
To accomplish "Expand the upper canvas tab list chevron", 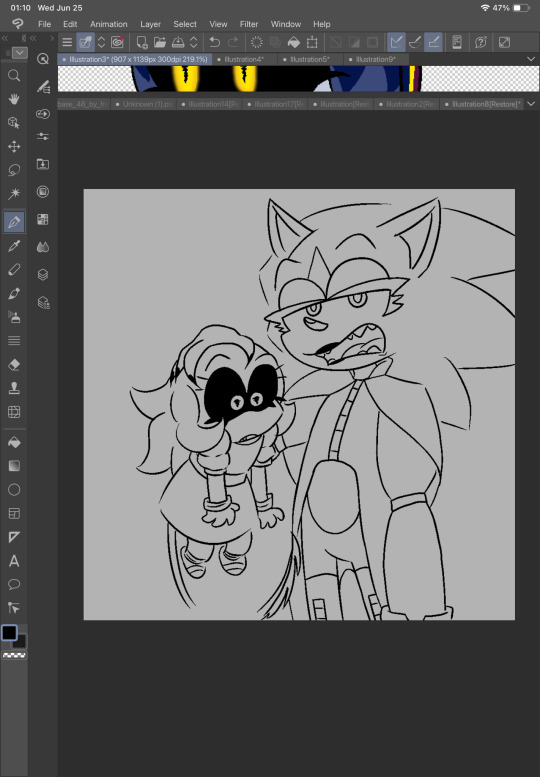I will 531,59.
